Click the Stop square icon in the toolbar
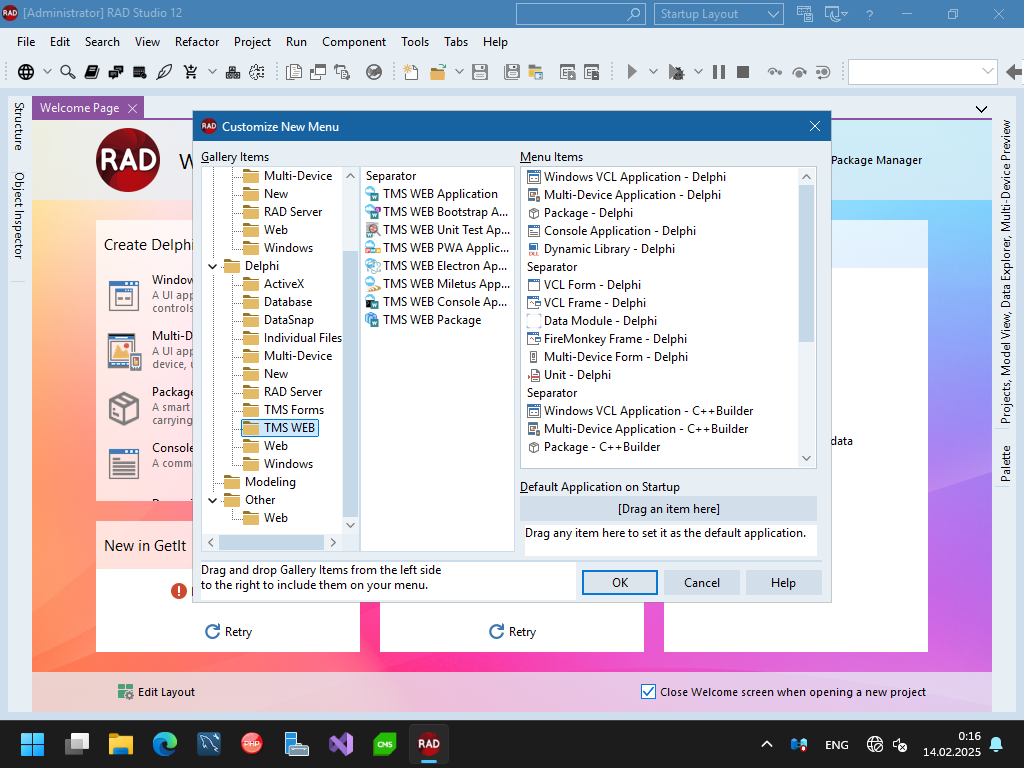This screenshot has height=768, width=1024. coord(743,72)
